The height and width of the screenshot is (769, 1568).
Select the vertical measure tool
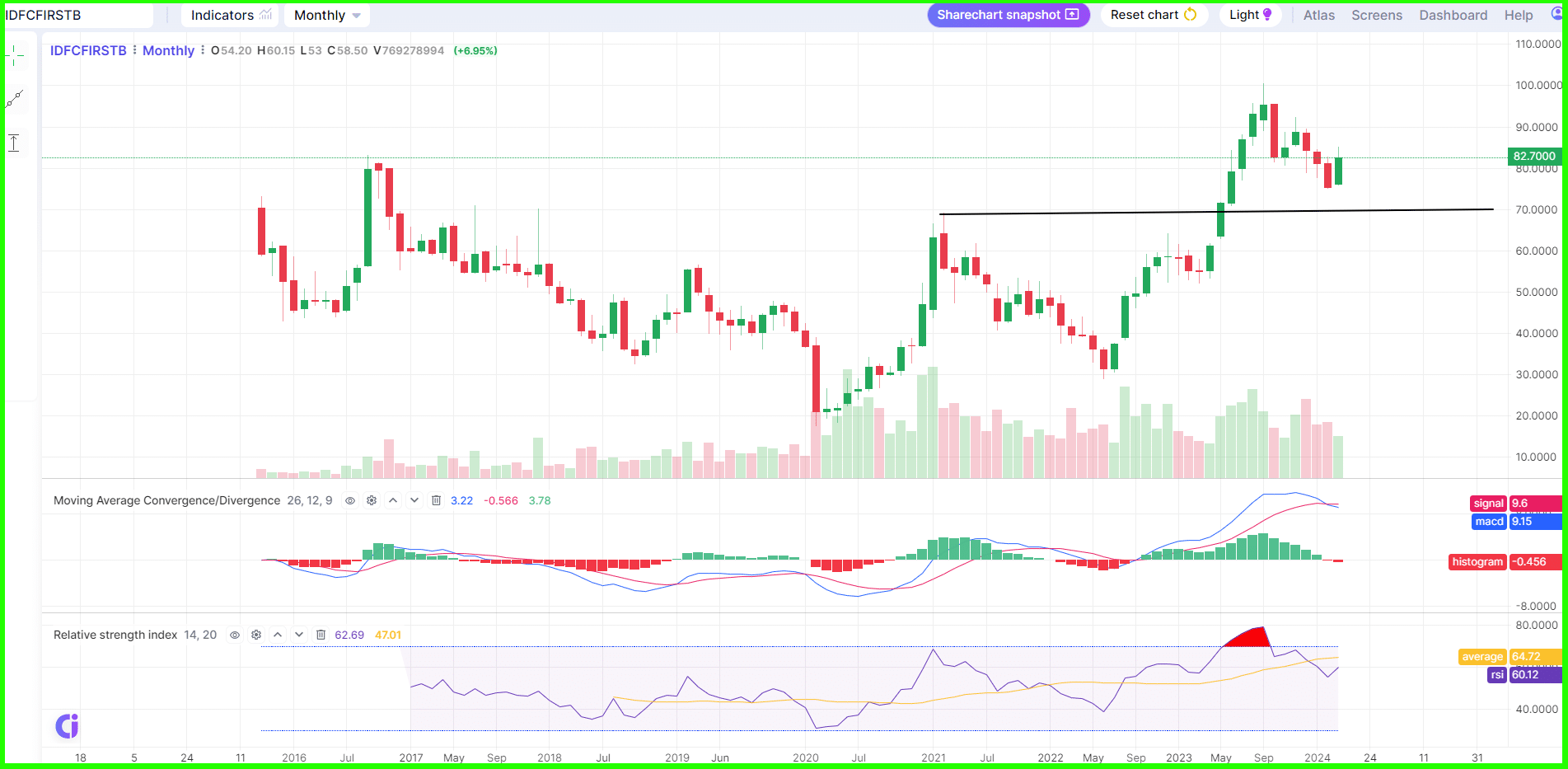pyautogui.click(x=14, y=143)
